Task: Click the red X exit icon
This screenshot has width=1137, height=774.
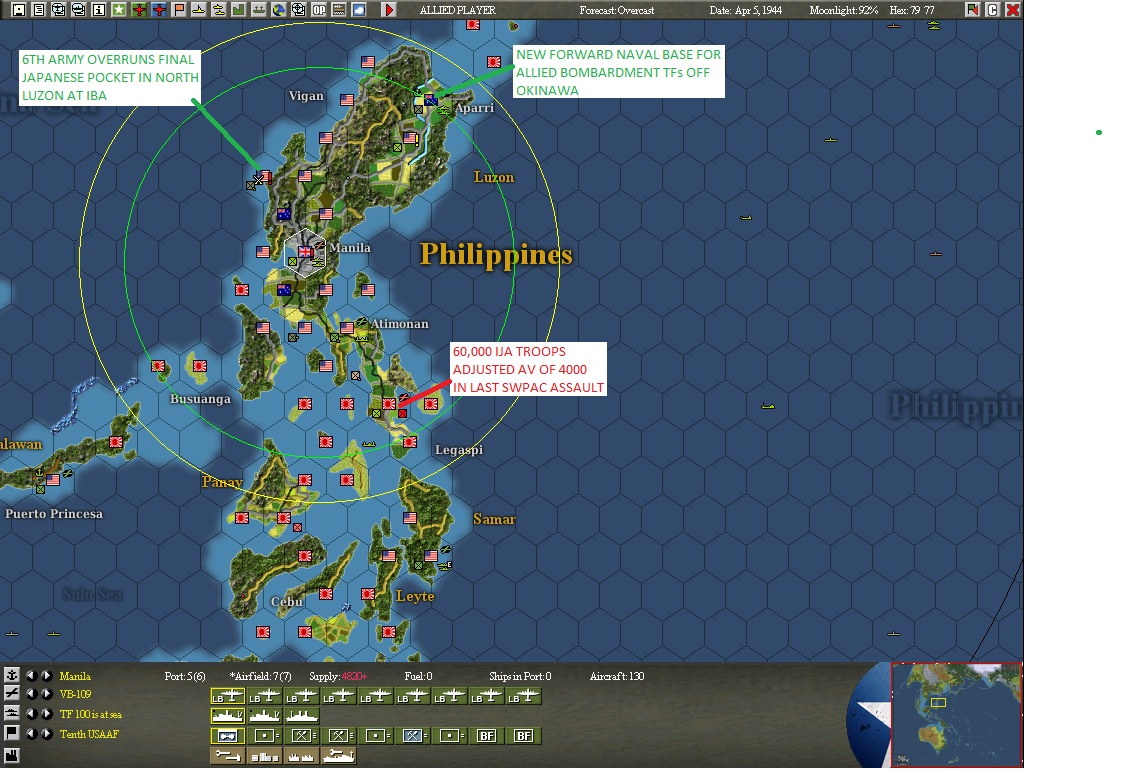Action: 1013,10
